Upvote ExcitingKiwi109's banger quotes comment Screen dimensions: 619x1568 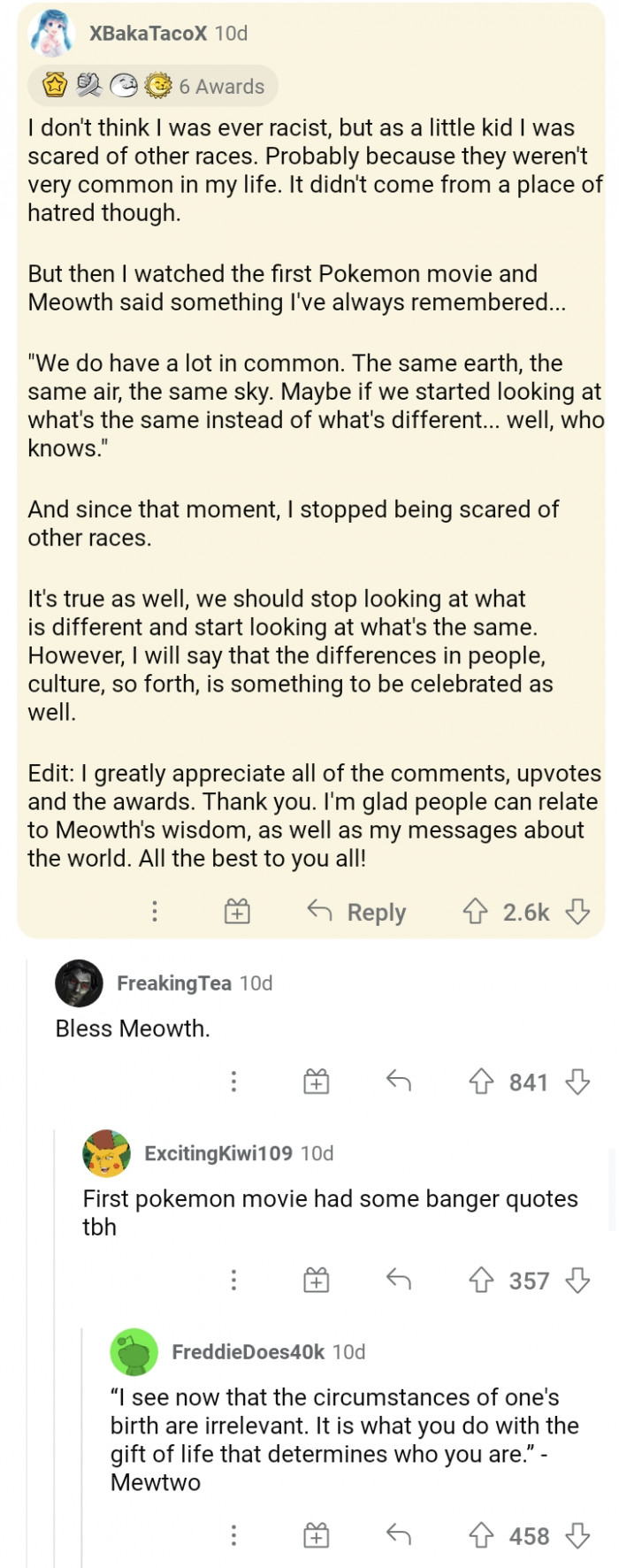(x=481, y=1280)
